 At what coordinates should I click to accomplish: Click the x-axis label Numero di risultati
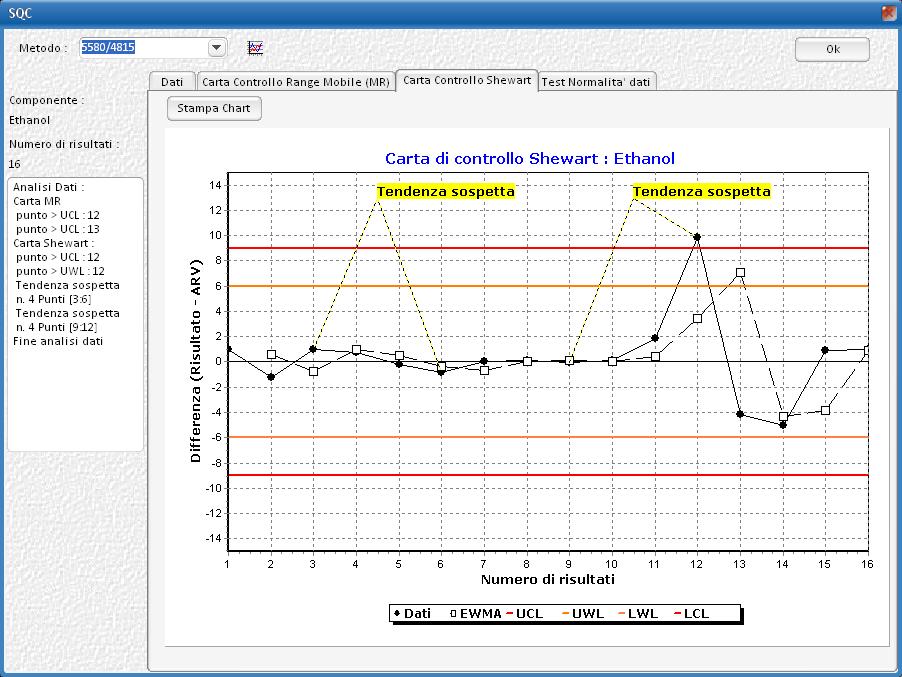pyautogui.click(x=548, y=579)
